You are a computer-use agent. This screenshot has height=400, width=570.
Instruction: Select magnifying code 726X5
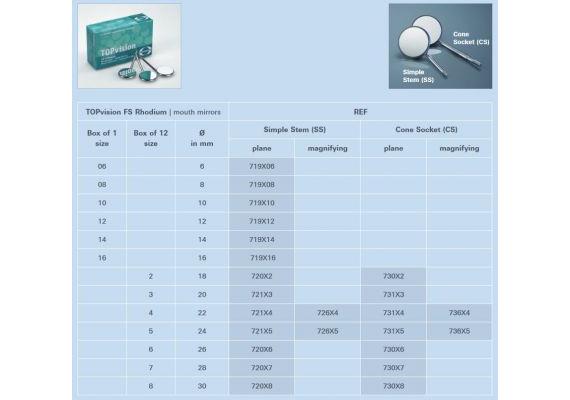[327, 331]
